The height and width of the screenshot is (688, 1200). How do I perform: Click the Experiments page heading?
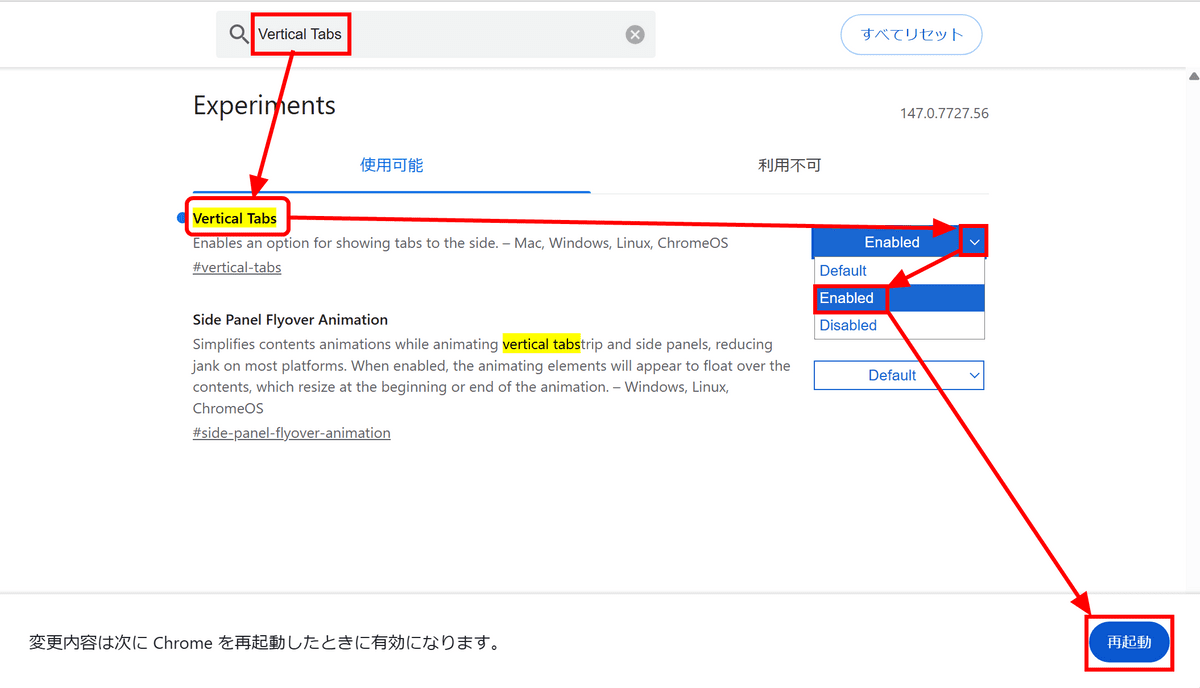[x=264, y=106]
